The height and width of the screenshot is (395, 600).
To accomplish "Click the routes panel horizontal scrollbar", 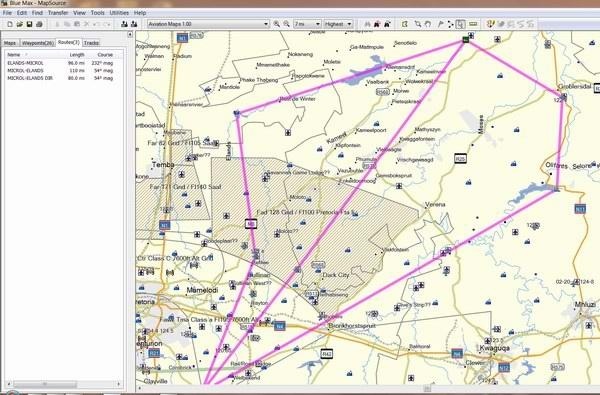I will coord(64,384).
